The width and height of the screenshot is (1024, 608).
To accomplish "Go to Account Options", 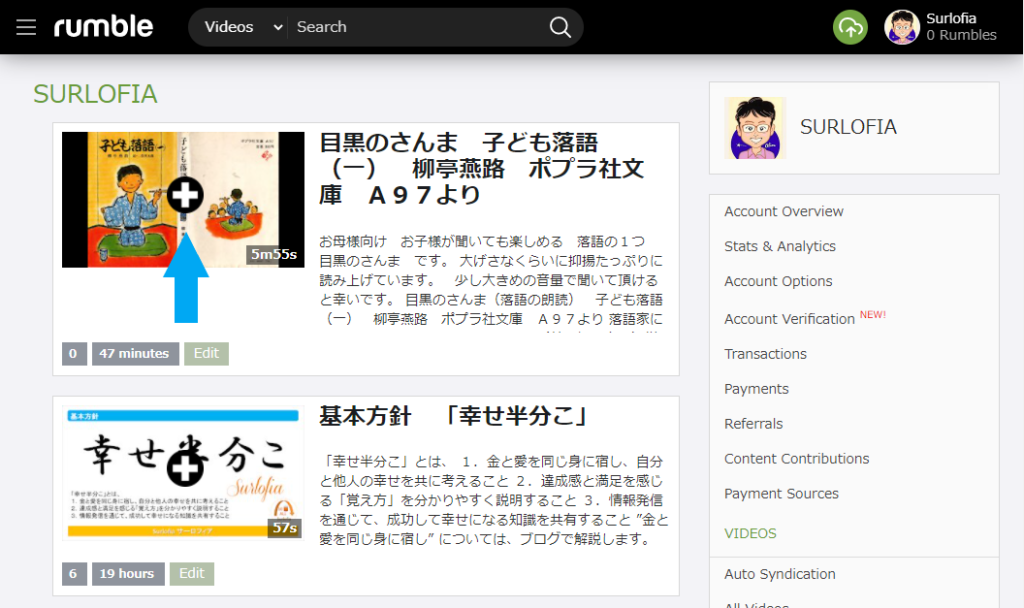I will coord(778,281).
